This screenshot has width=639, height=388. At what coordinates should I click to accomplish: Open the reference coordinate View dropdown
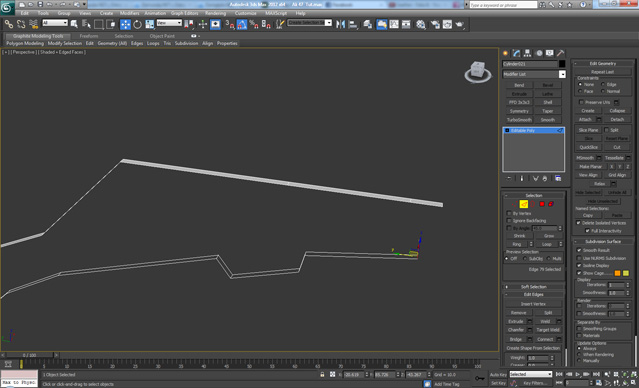tap(169, 23)
